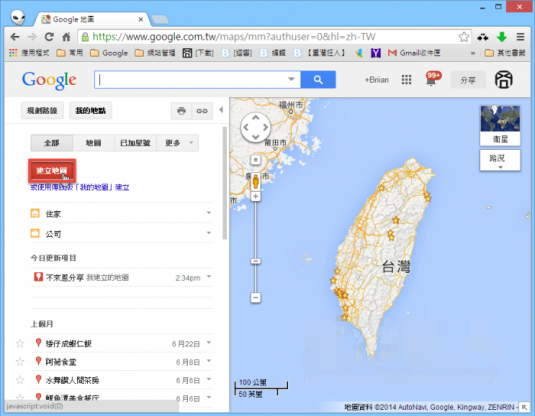
Task: Open the +Brian profile link
Action: click(x=377, y=80)
